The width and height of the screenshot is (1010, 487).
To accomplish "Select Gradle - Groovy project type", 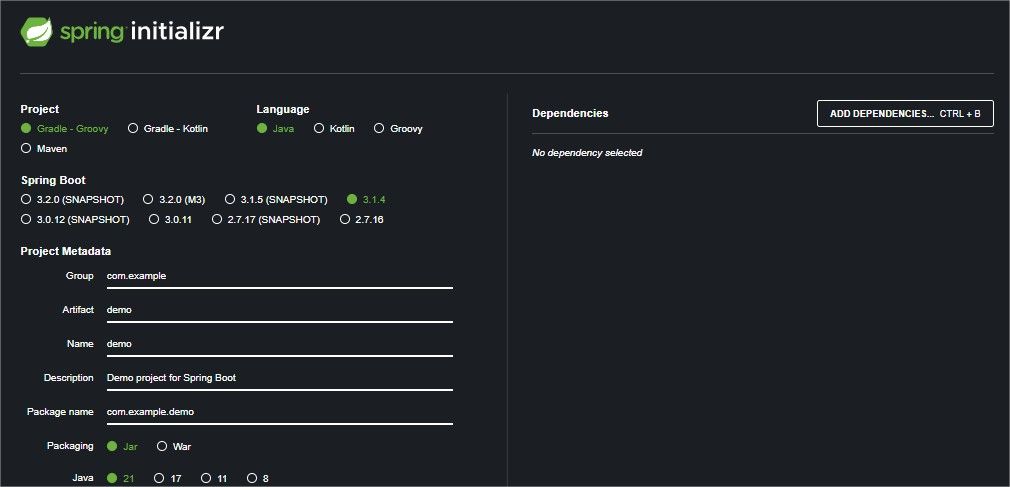I will click(64, 128).
